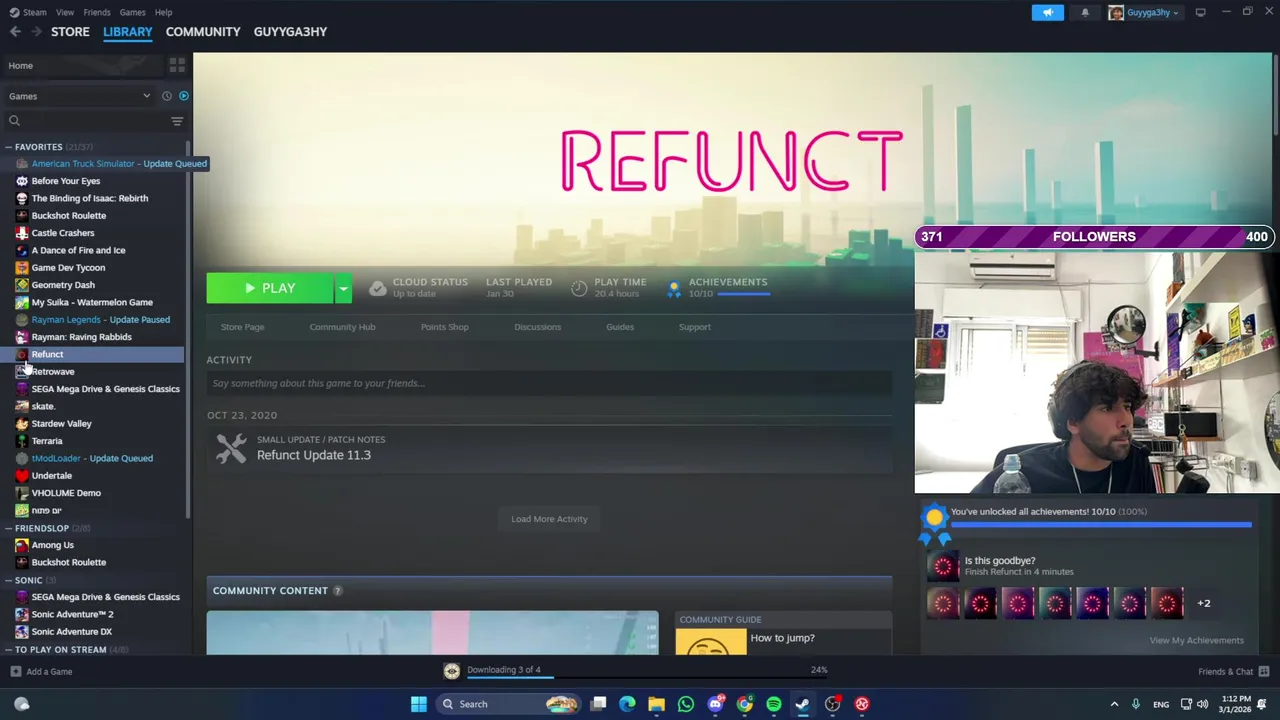This screenshot has height=720, width=1280.
Task: Open Spotify from taskbar
Action: (x=774, y=704)
